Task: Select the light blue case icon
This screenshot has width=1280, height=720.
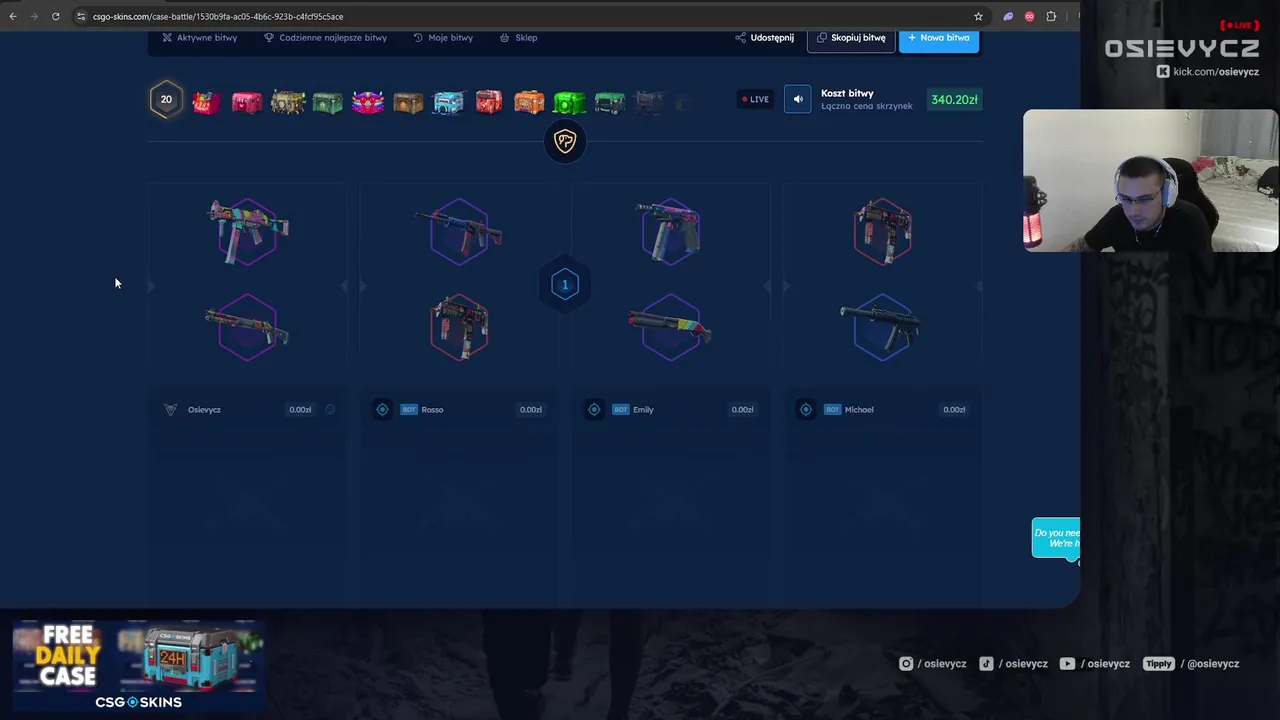Action: pos(448,101)
